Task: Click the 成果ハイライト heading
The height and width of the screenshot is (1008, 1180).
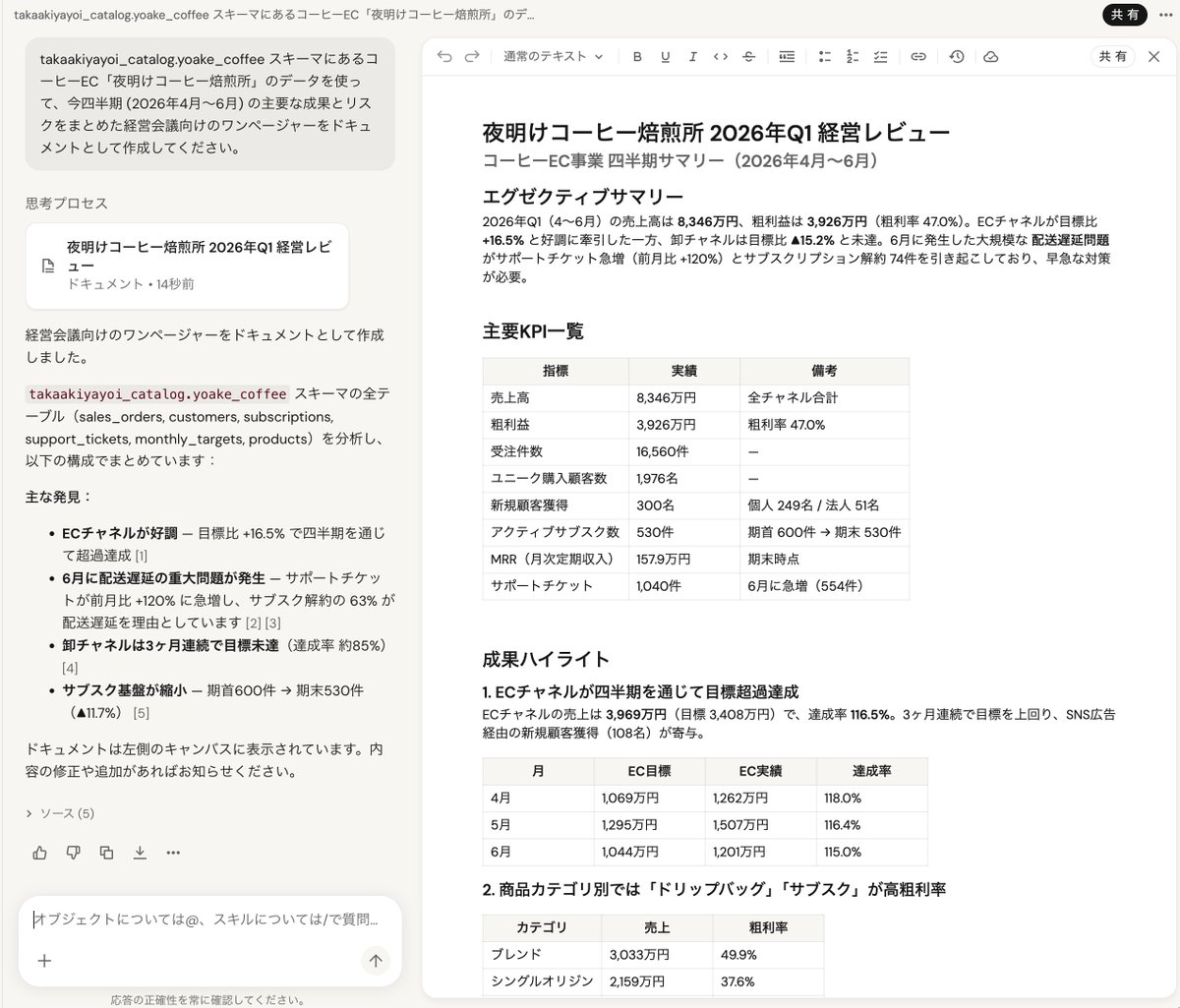Action: [547, 659]
